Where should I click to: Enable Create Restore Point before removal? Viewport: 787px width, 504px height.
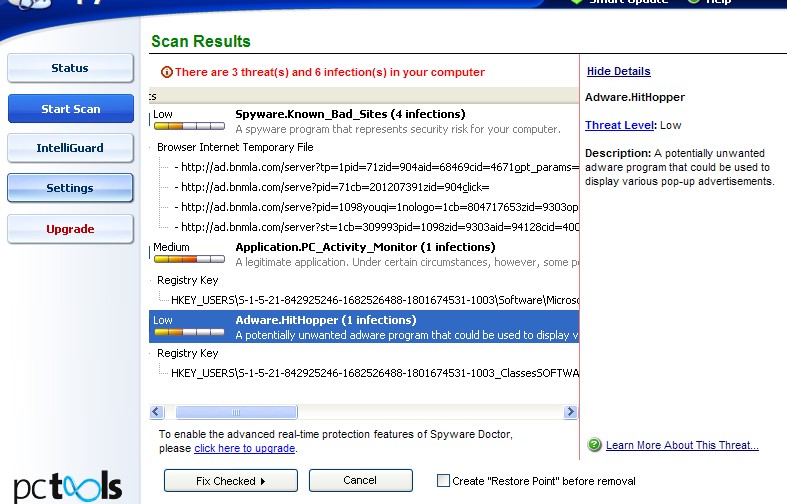click(443, 481)
